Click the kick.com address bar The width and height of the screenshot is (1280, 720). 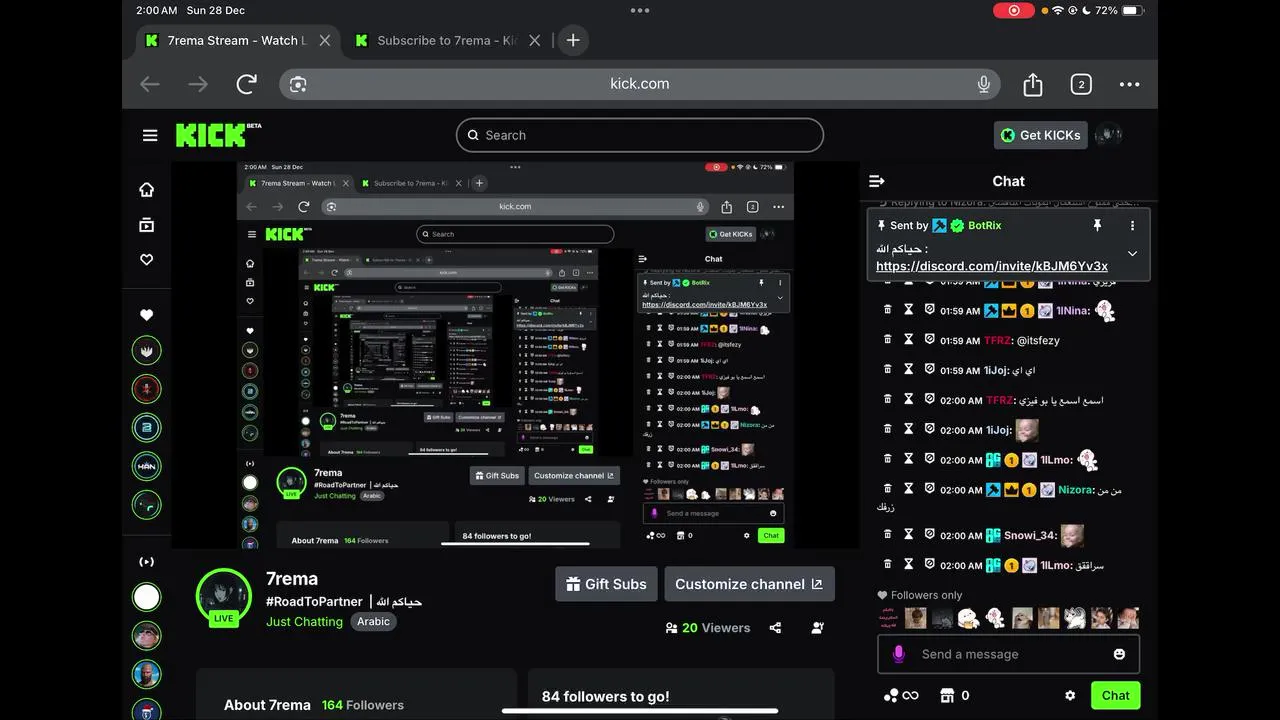[640, 84]
